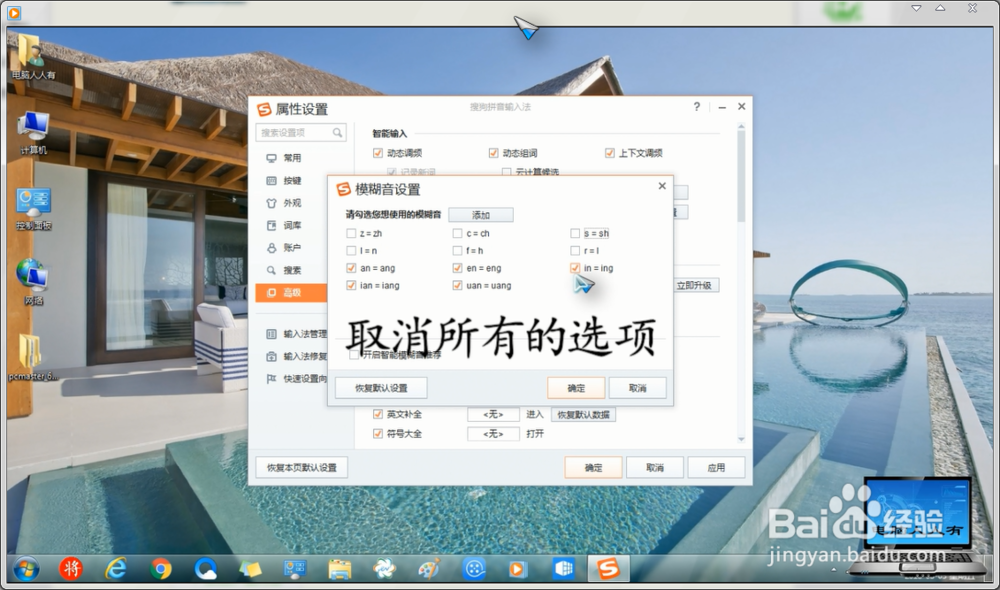
Task: Check the z = zh fuzzy option
Action: [351, 233]
